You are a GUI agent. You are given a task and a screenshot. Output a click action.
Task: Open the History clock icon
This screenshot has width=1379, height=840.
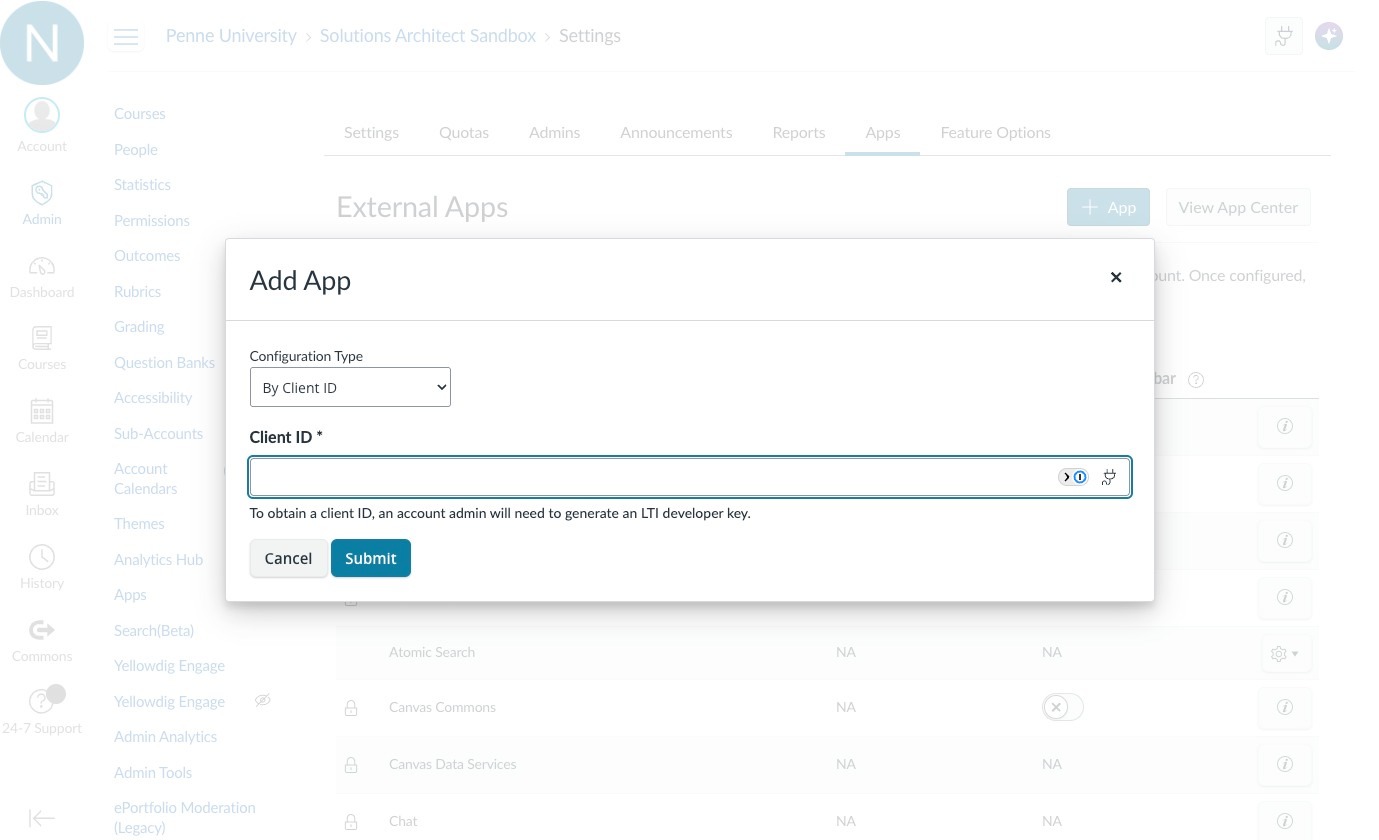pos(42,557)
